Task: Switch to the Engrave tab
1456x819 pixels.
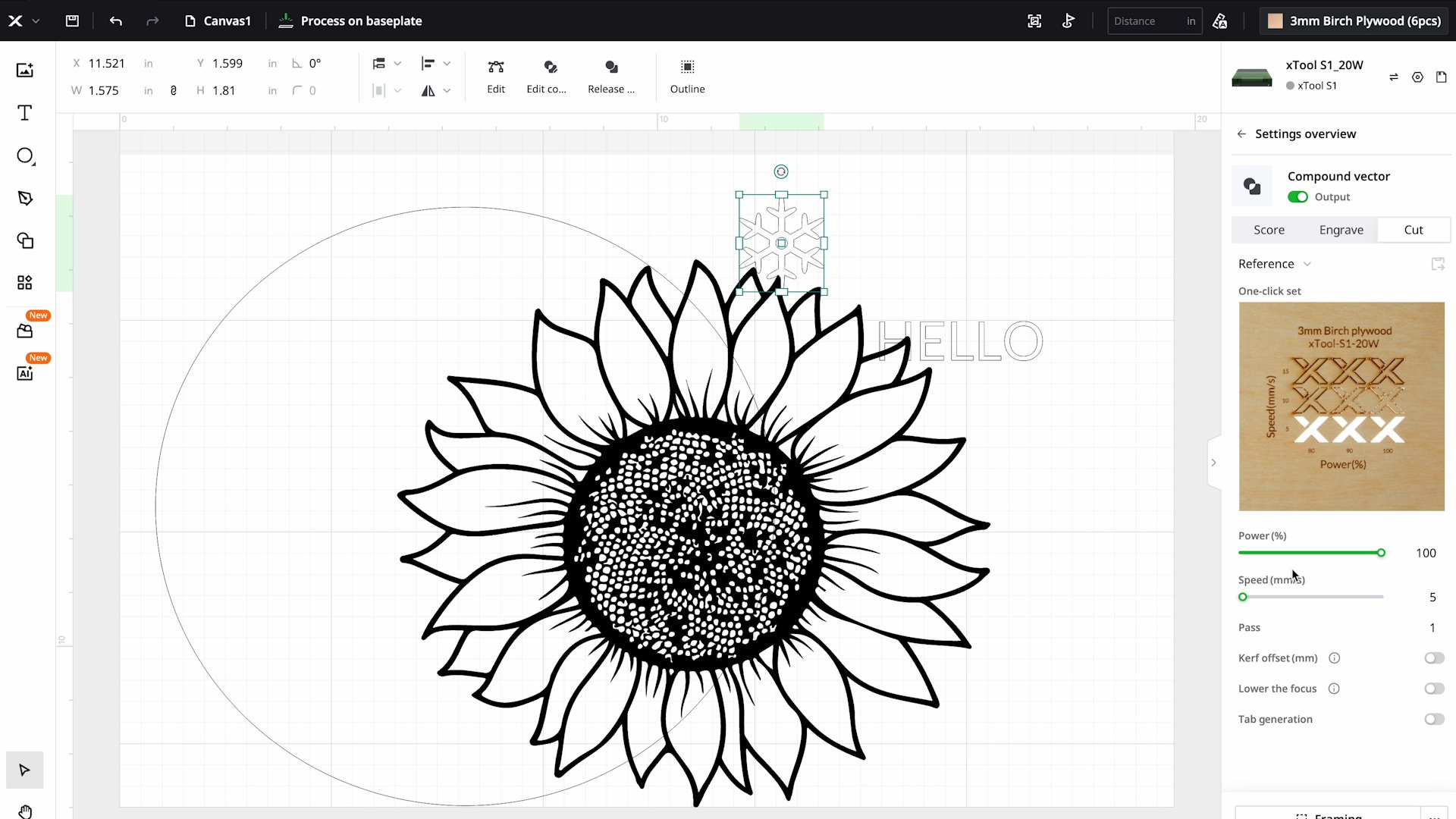Action: click(x=1341, y=229)
